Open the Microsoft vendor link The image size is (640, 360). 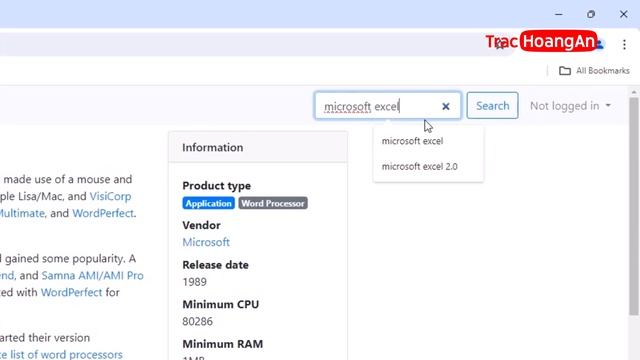click(x=206, y=242)
